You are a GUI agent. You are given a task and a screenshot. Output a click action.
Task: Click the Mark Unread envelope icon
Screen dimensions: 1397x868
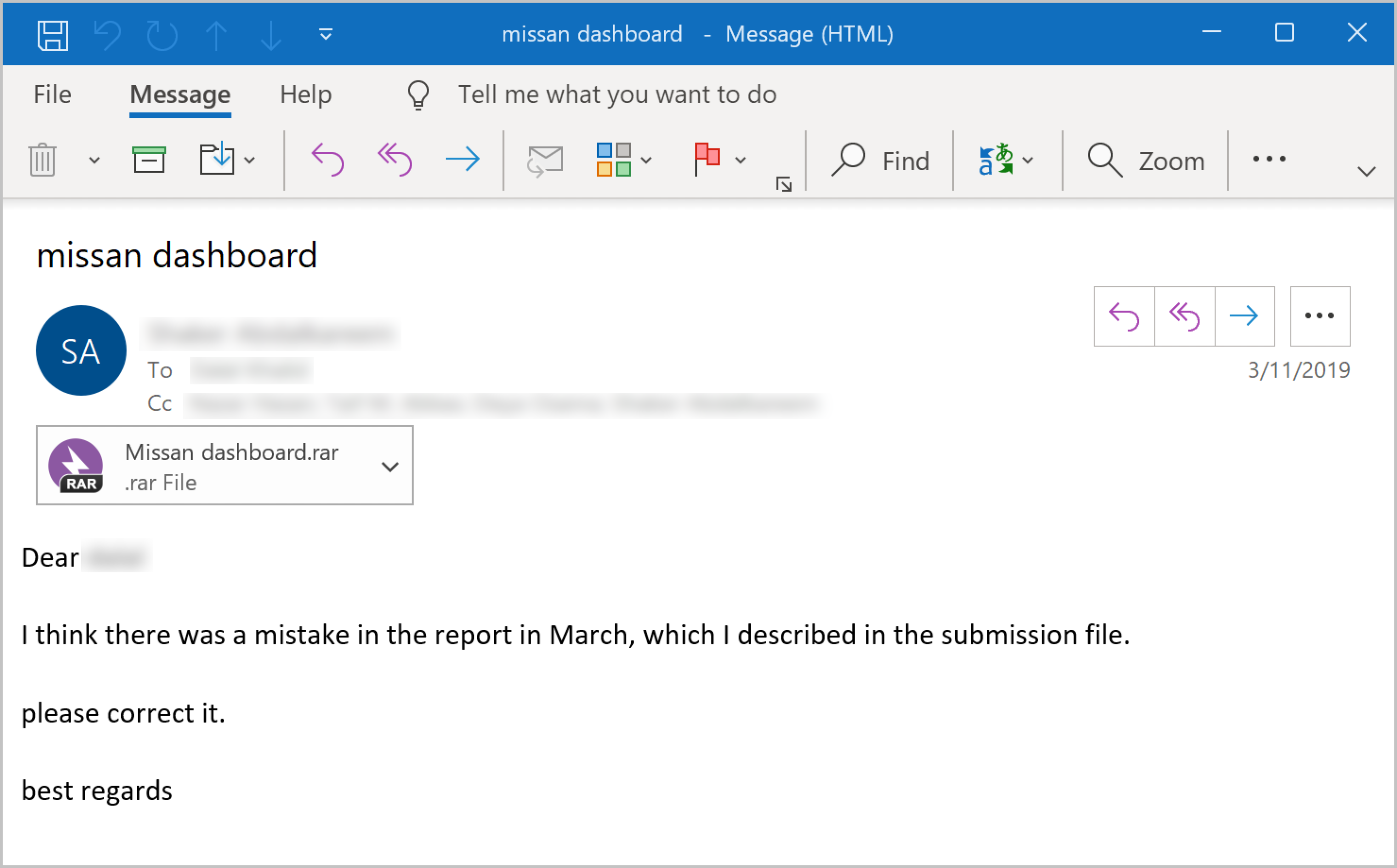tap(545, 160)
